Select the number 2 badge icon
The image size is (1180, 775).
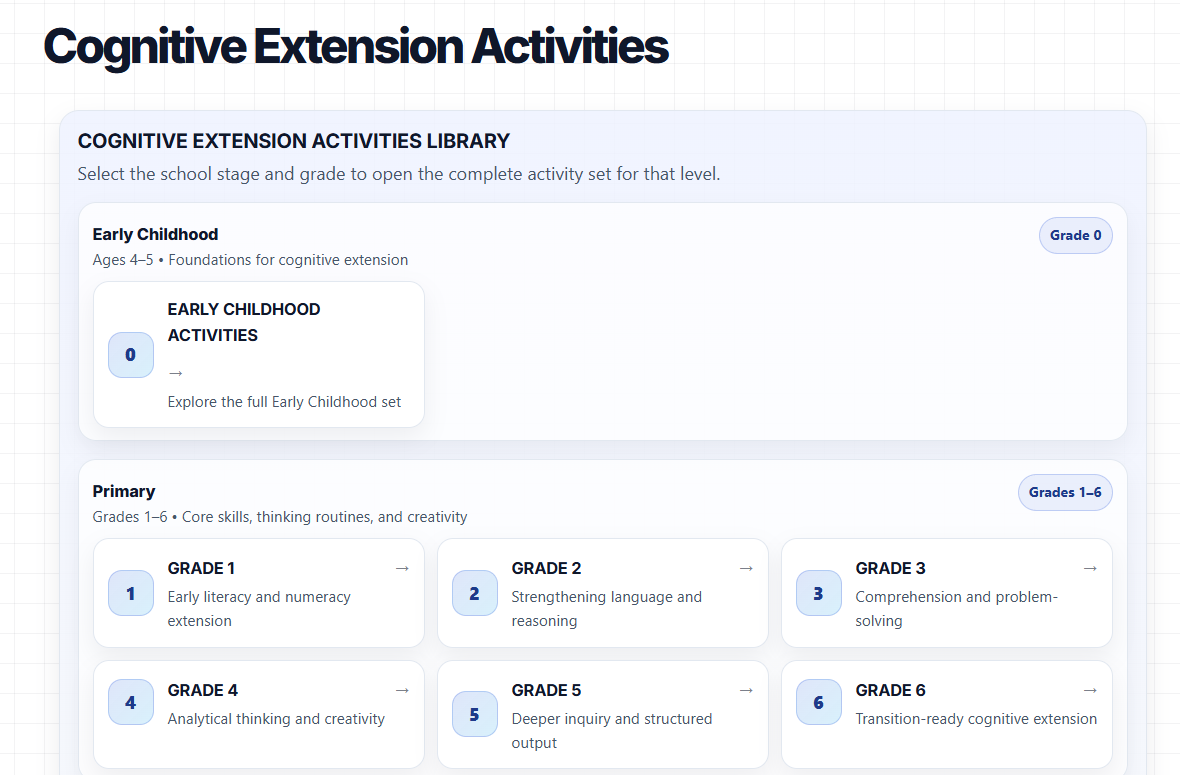tap(474, 593)
